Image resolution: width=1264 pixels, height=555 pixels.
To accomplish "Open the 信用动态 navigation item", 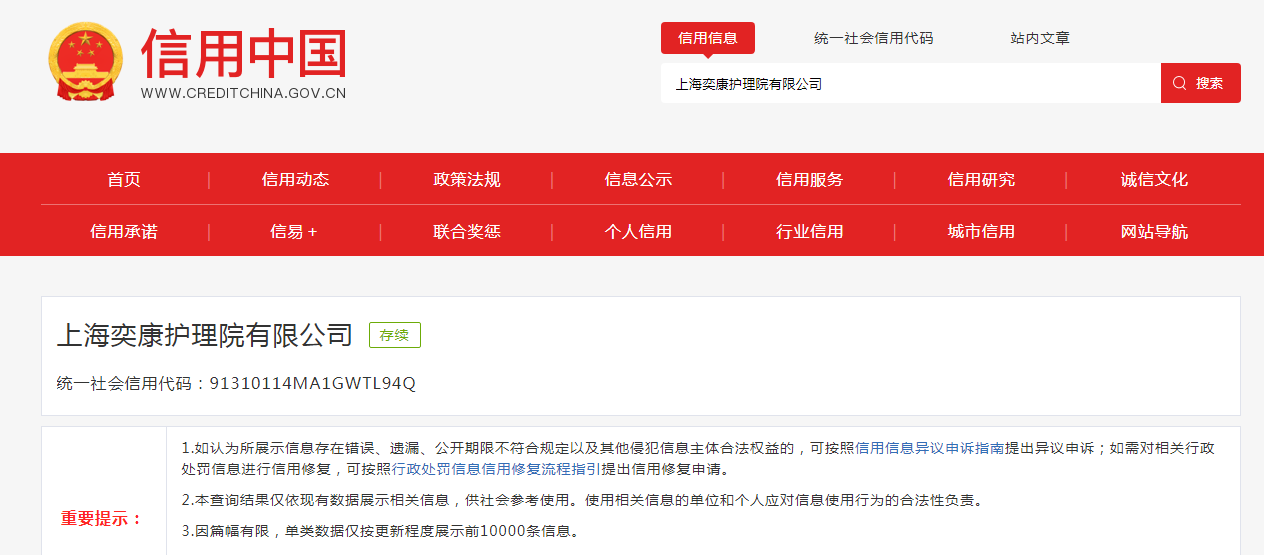I will [295, 180].
